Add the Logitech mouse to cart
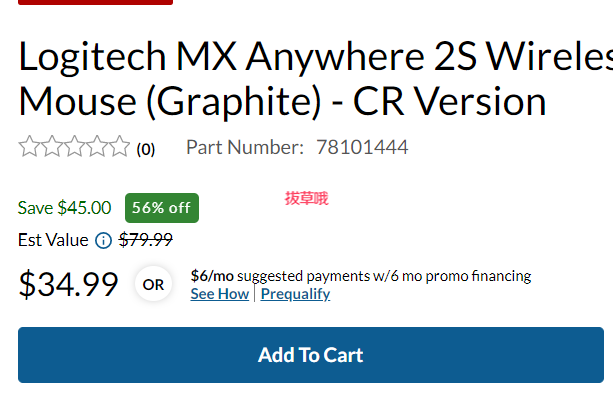This screenshot has width=613, height=396. coord(311,355)
